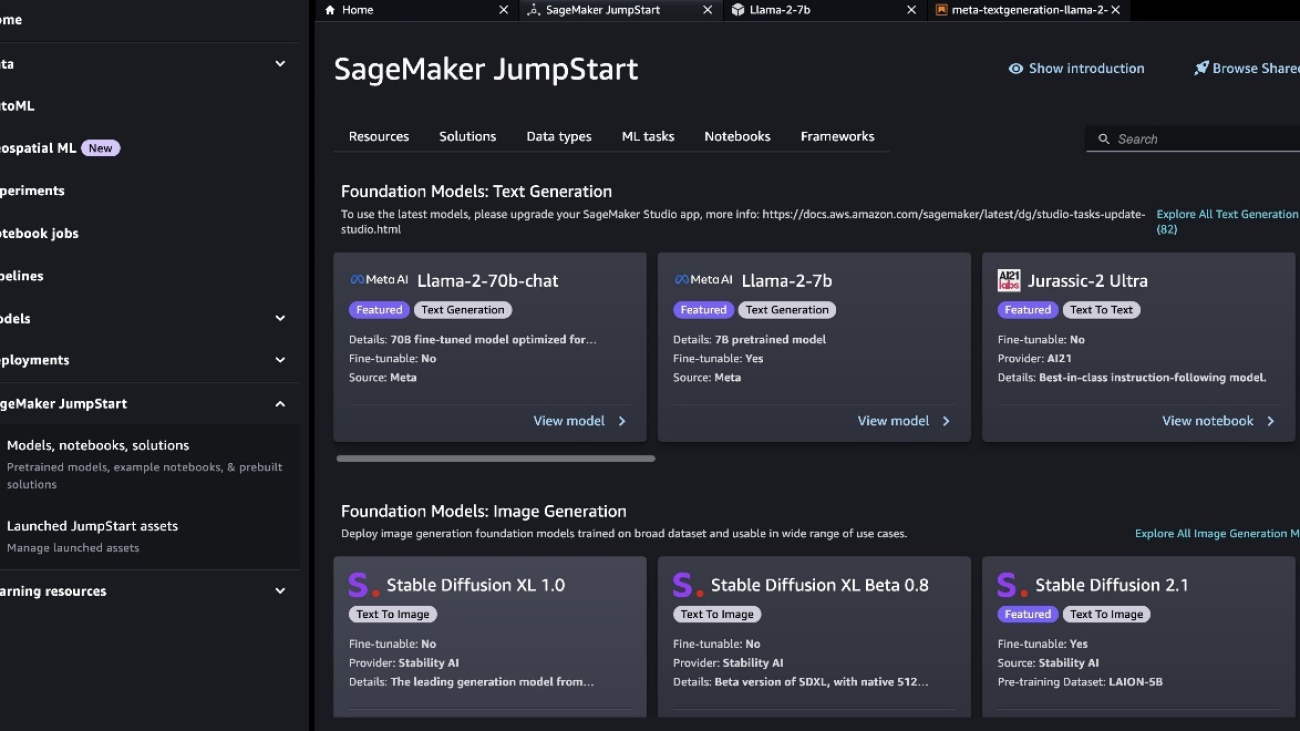Image resolution: width=1300 pixels, height=731 pixels.
Task: Close the Home tab
Action: click(504, 10)
